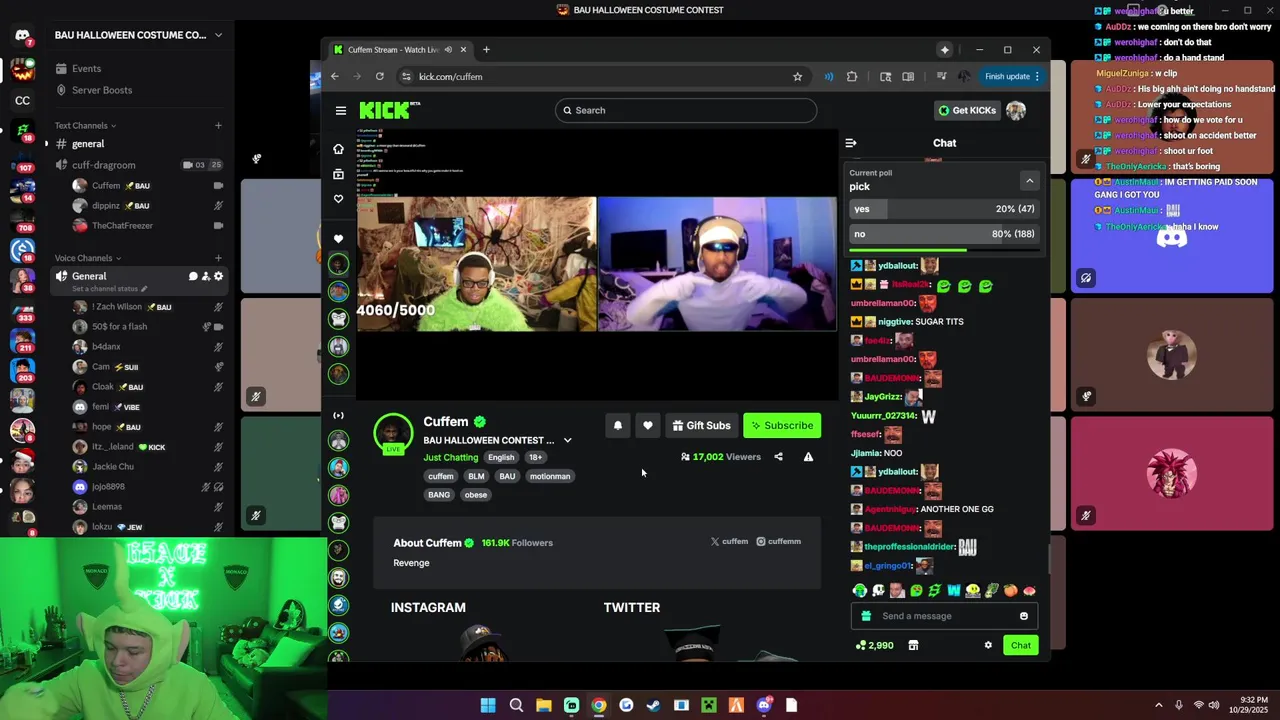Open a new Chrome tab
1280x720 pixels.
486,50
